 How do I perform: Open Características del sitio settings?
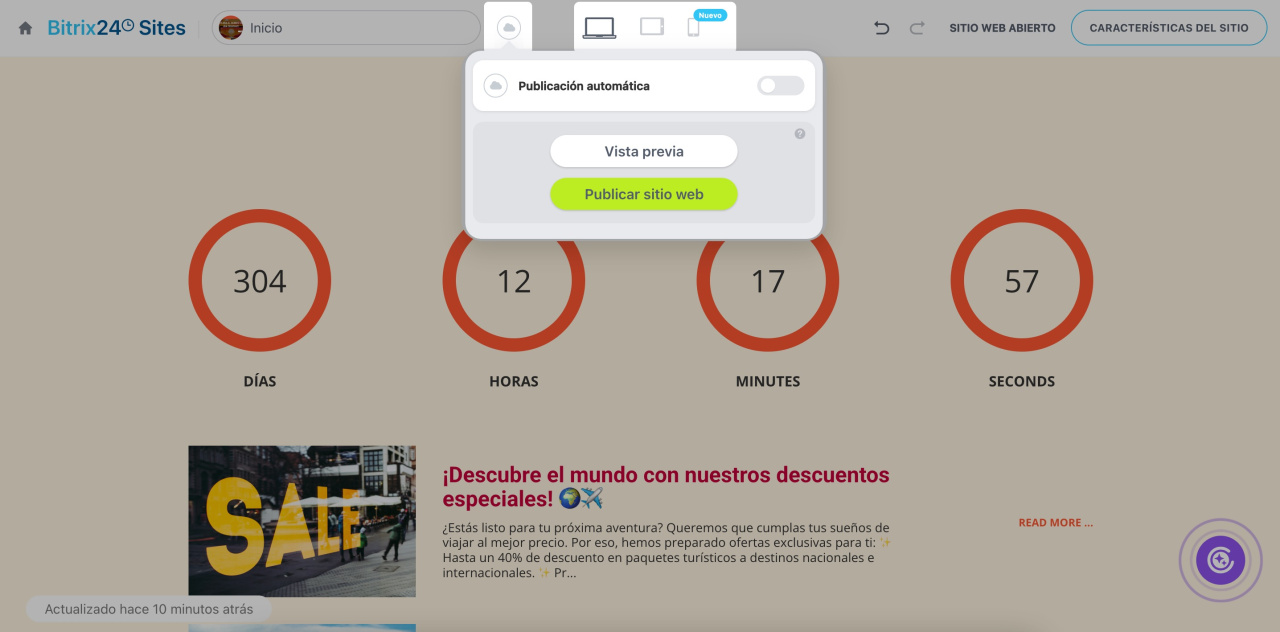point(1169,28)
